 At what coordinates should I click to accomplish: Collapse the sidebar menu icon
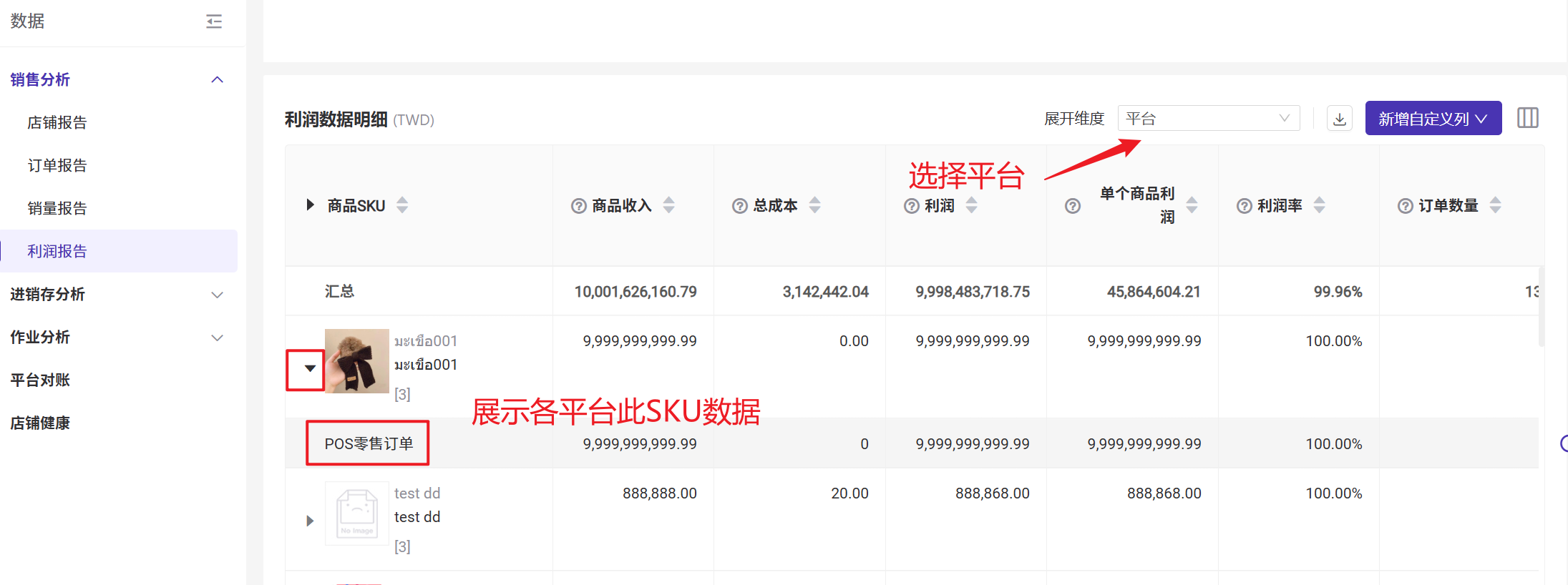pyautogui.click(x=214, y=21)
